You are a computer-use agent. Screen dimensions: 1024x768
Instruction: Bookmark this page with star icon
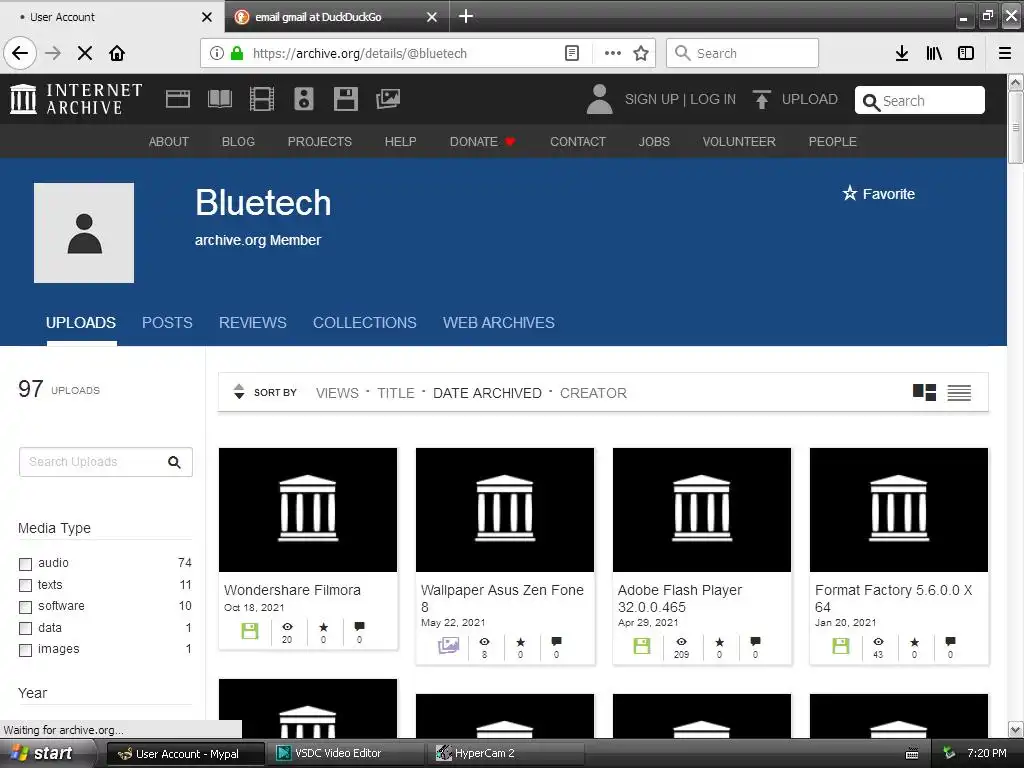click(x=641, y=54)
